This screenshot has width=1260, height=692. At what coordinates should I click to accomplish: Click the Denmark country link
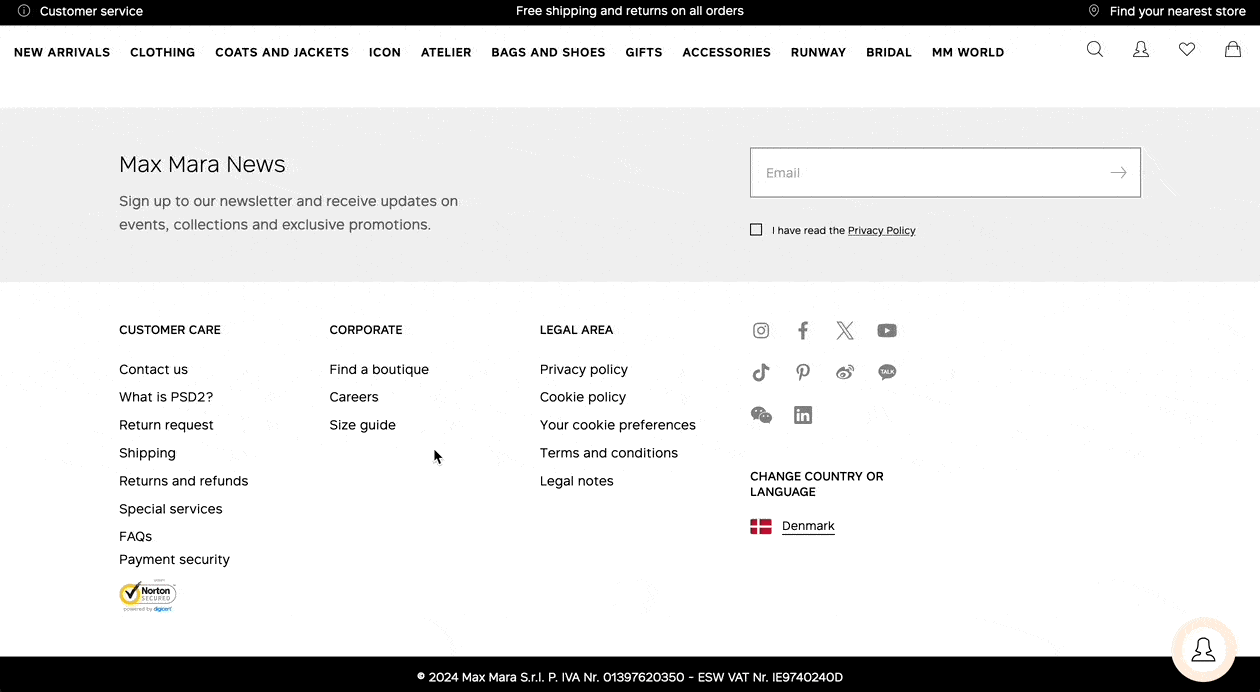[808, 525]
